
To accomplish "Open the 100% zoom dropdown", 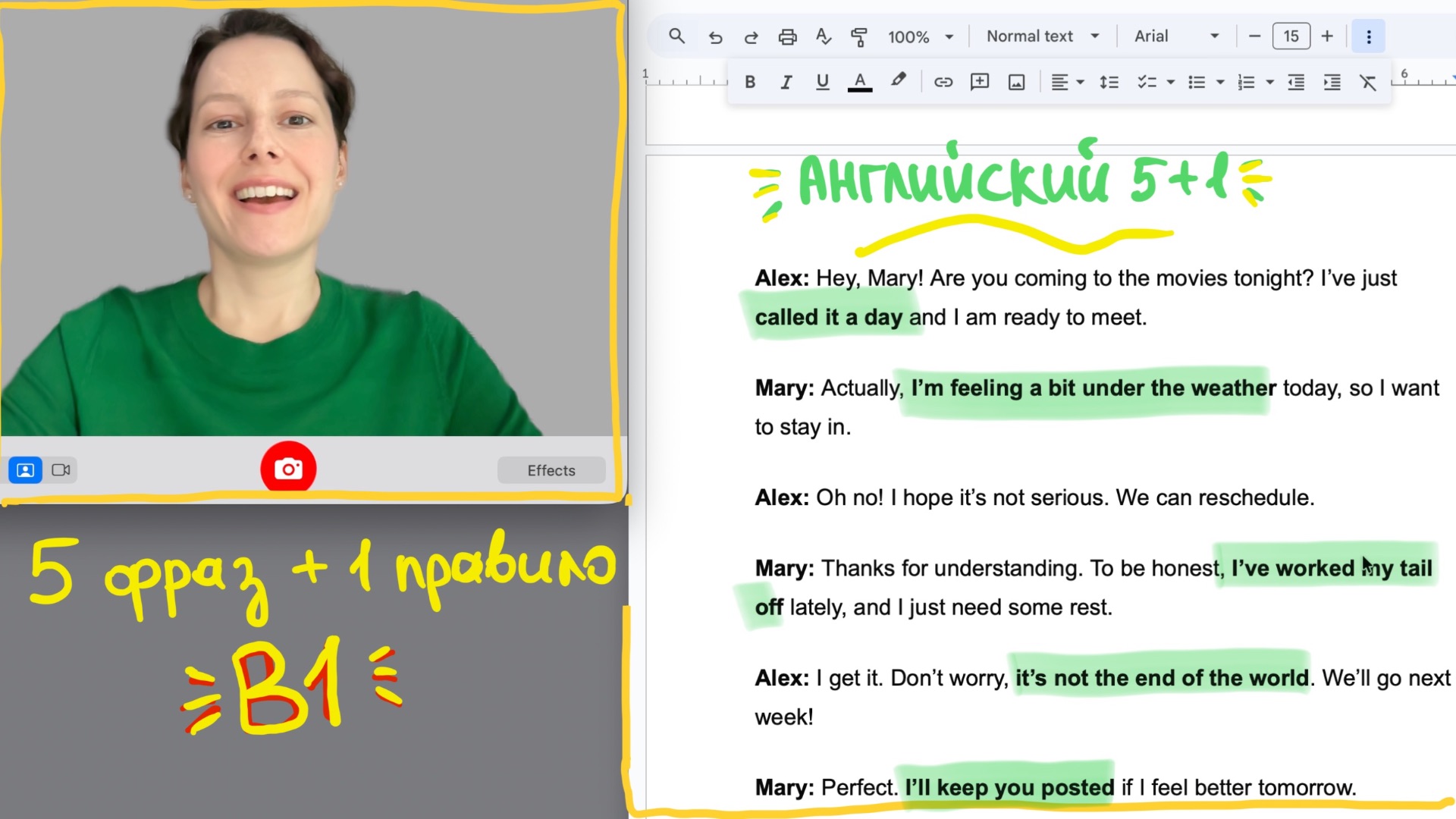I will 920,36.
